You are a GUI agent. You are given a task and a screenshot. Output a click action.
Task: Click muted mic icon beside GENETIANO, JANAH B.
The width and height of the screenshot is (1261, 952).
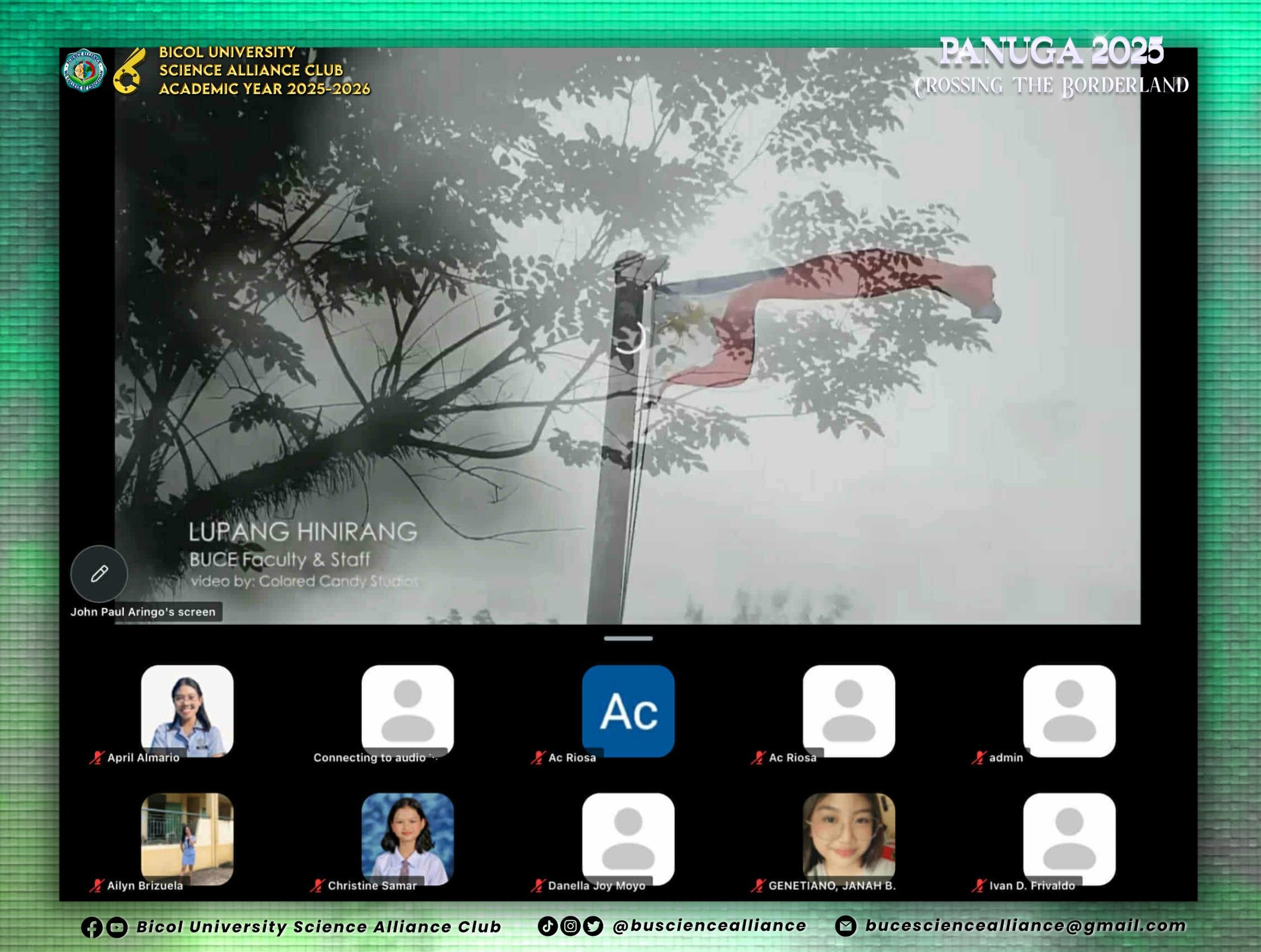pyautogui.click(x=758, y=885)
